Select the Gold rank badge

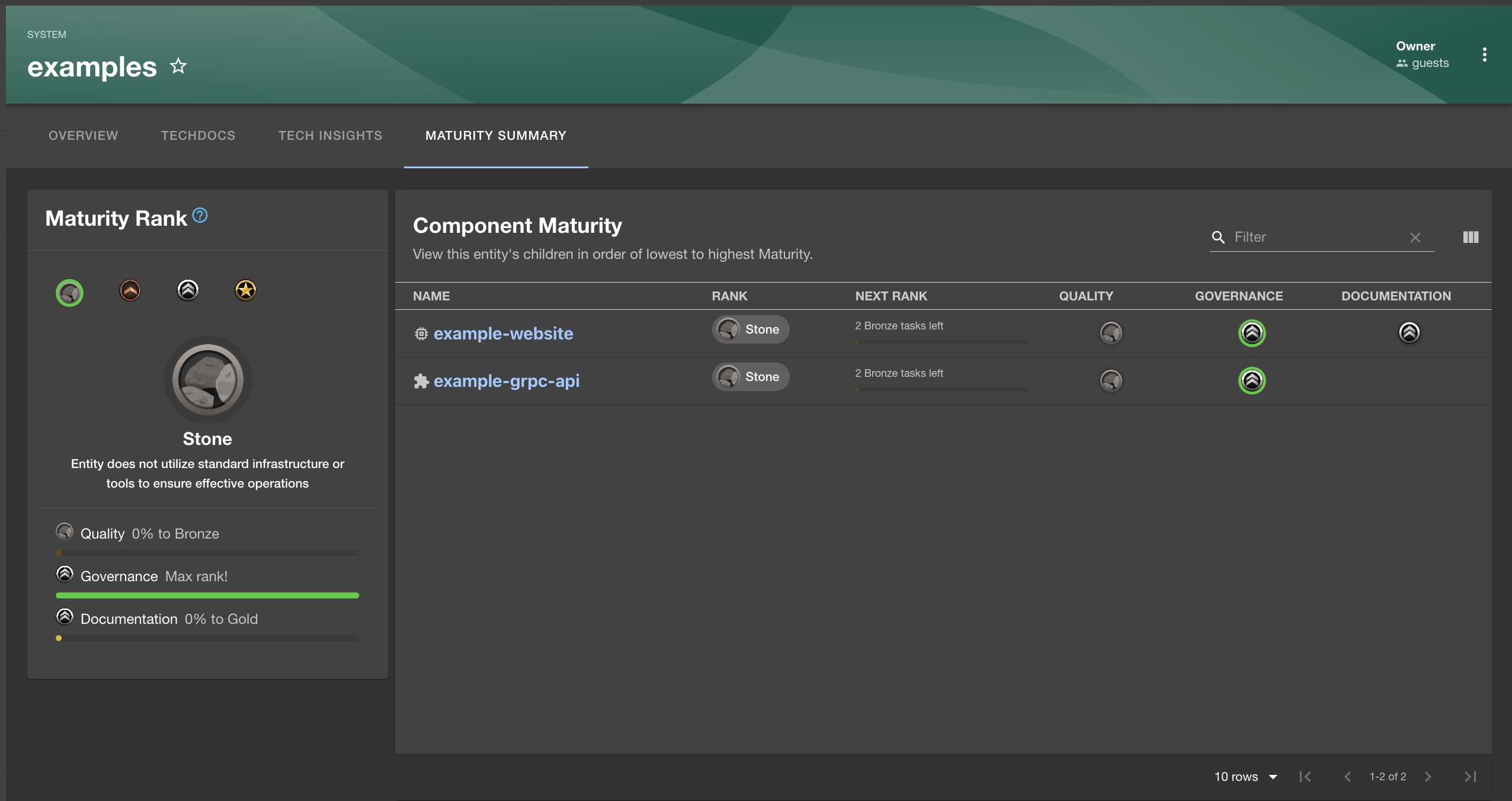(245, 290)
